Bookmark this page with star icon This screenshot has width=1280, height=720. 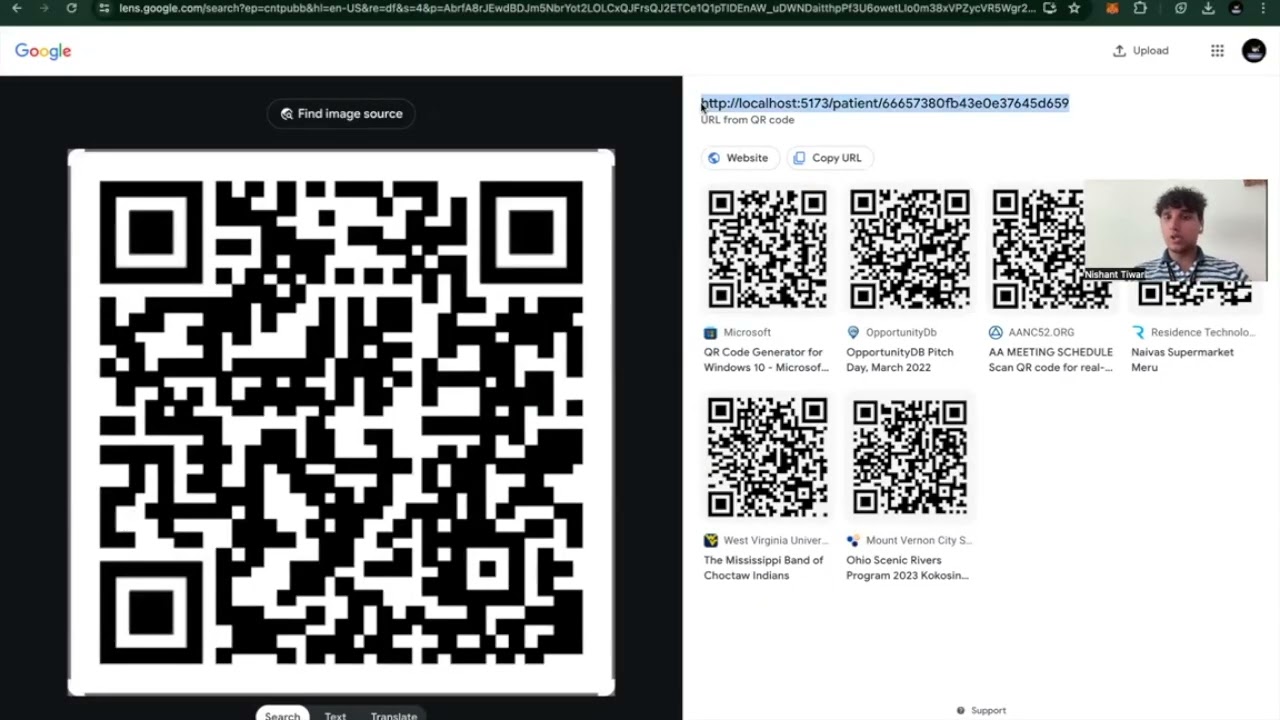click(1074, 8)
